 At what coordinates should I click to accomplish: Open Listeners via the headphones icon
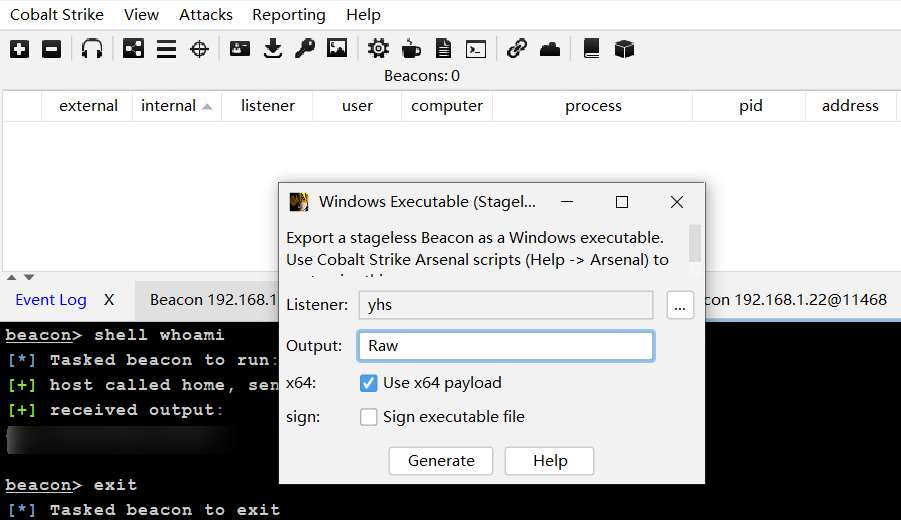click(92, 49)
